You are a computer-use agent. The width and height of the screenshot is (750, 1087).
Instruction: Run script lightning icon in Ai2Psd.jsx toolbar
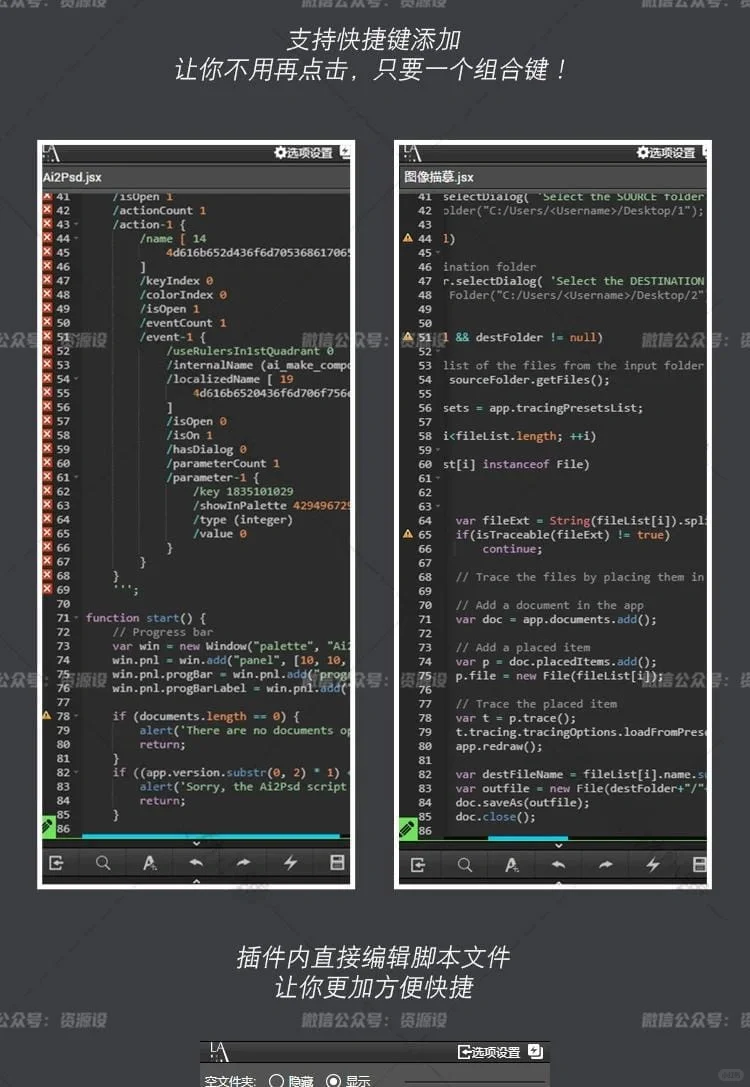pyautogui.click(x=290, y=863)
